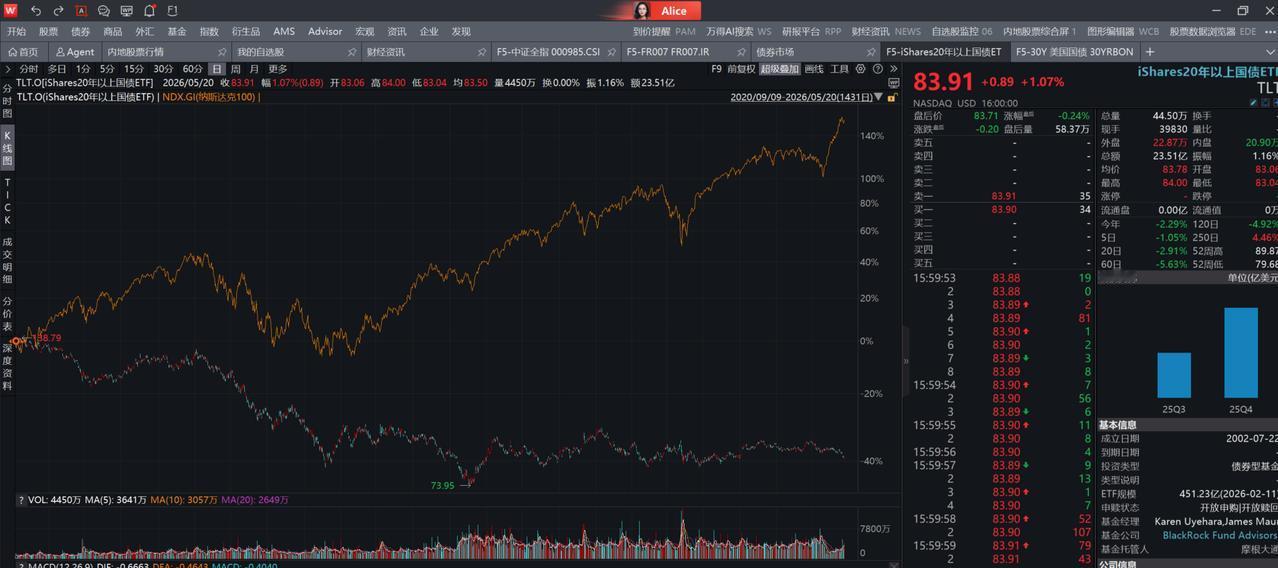Click pin icon on 财经资讯 tab
Image resolution: width=1278 pixels, height=568 pixels.
click(482, 52)
